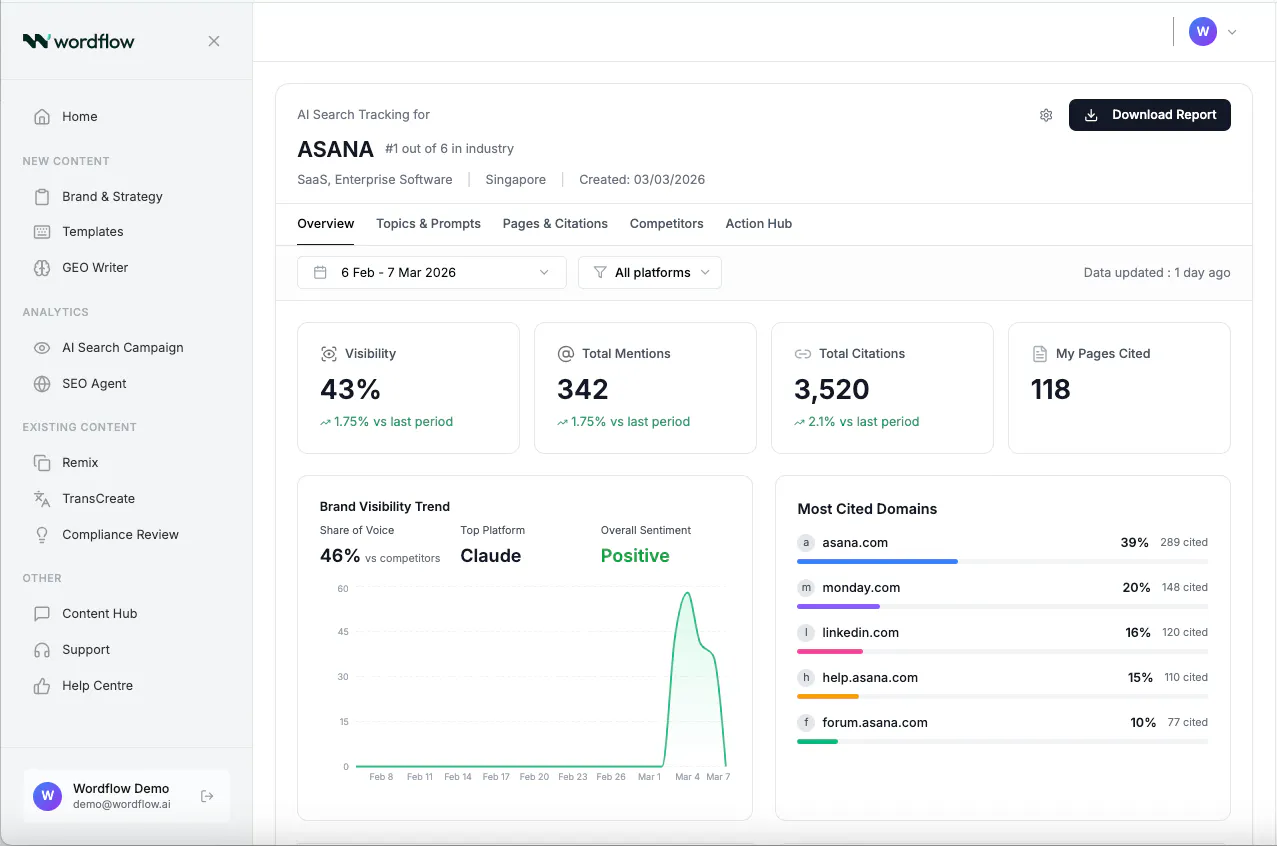Screen dimensions: 1277x846
Task: Expand the profile menu chevron
Action: [1232, 31]
